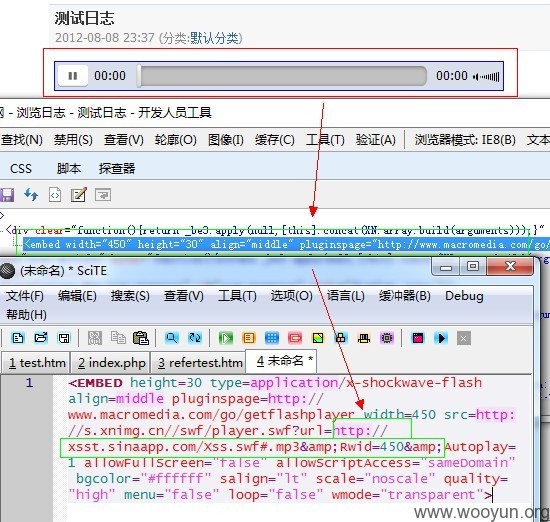
Task: Maximize the SciTE window
Action: pyautogui.click(x=472, y=267)
